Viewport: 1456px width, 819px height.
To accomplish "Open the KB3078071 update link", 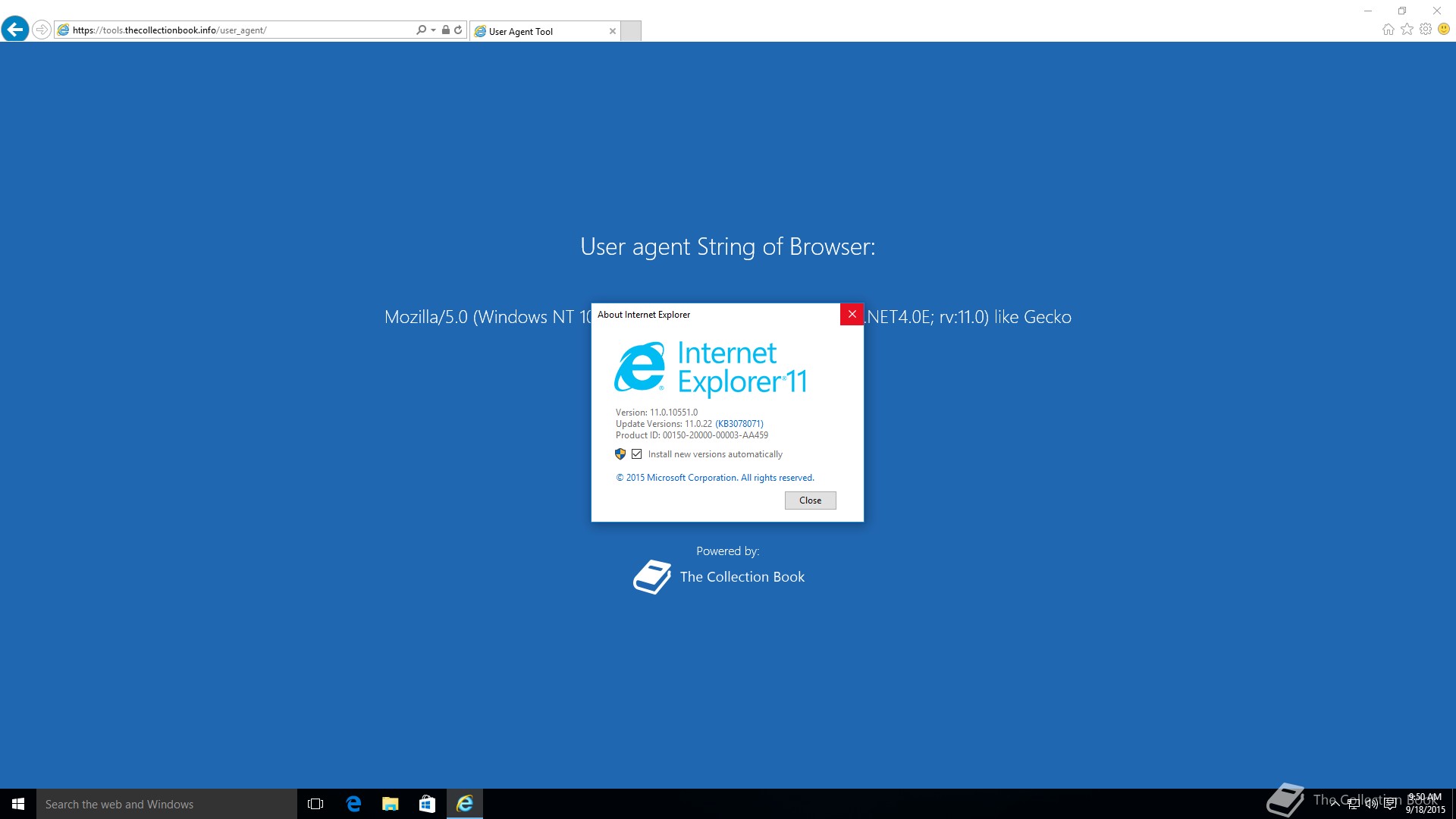I will click(739, 424).
